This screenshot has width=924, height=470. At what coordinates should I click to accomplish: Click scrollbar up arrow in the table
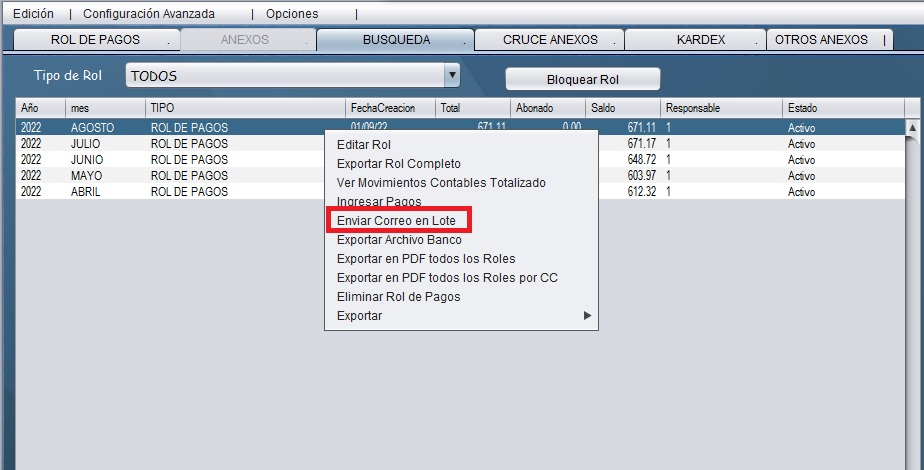click(911, 128)
